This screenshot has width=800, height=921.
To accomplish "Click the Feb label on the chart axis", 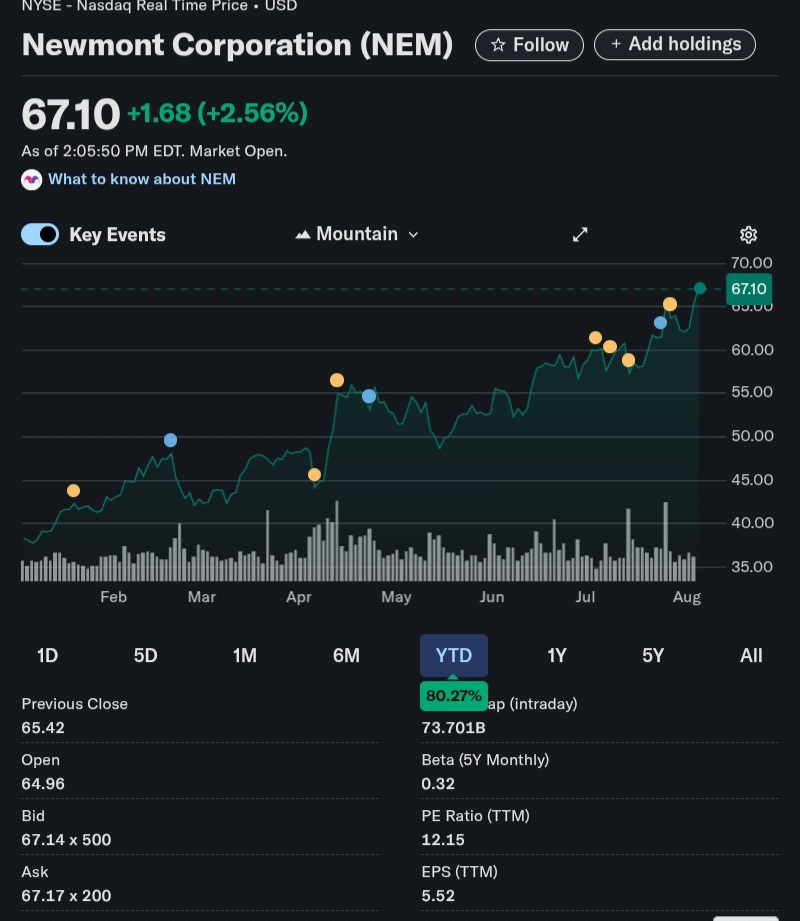I will [113, 597].
